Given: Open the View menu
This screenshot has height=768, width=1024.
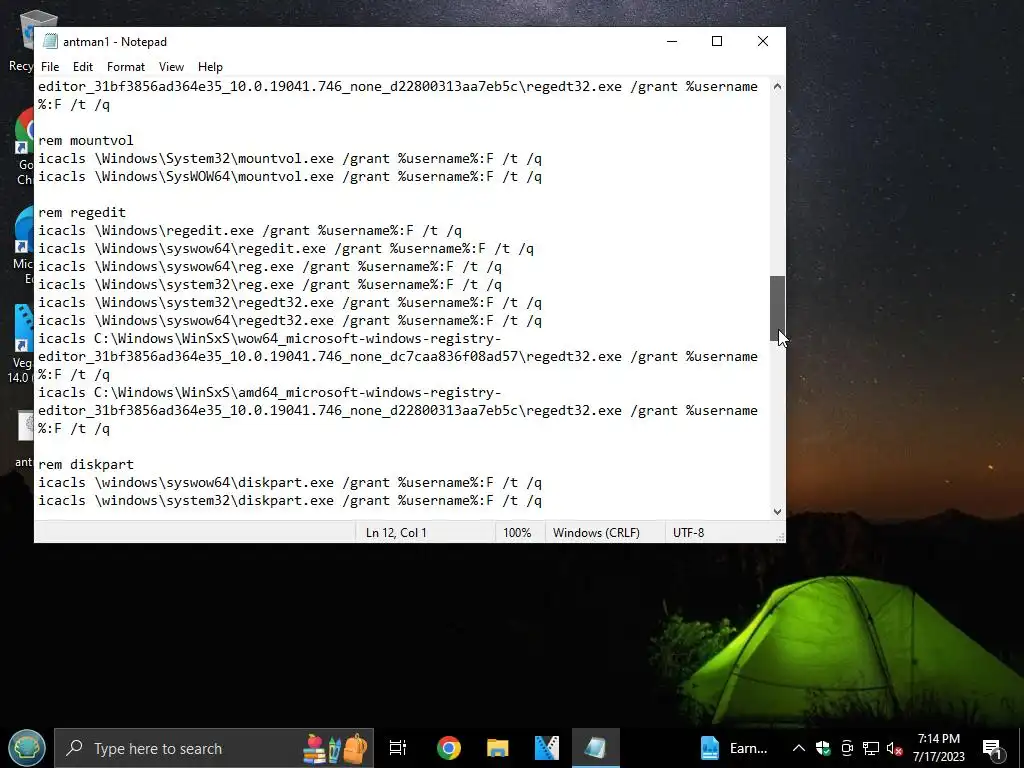Looking at the screenshot, I should point(171,67).
